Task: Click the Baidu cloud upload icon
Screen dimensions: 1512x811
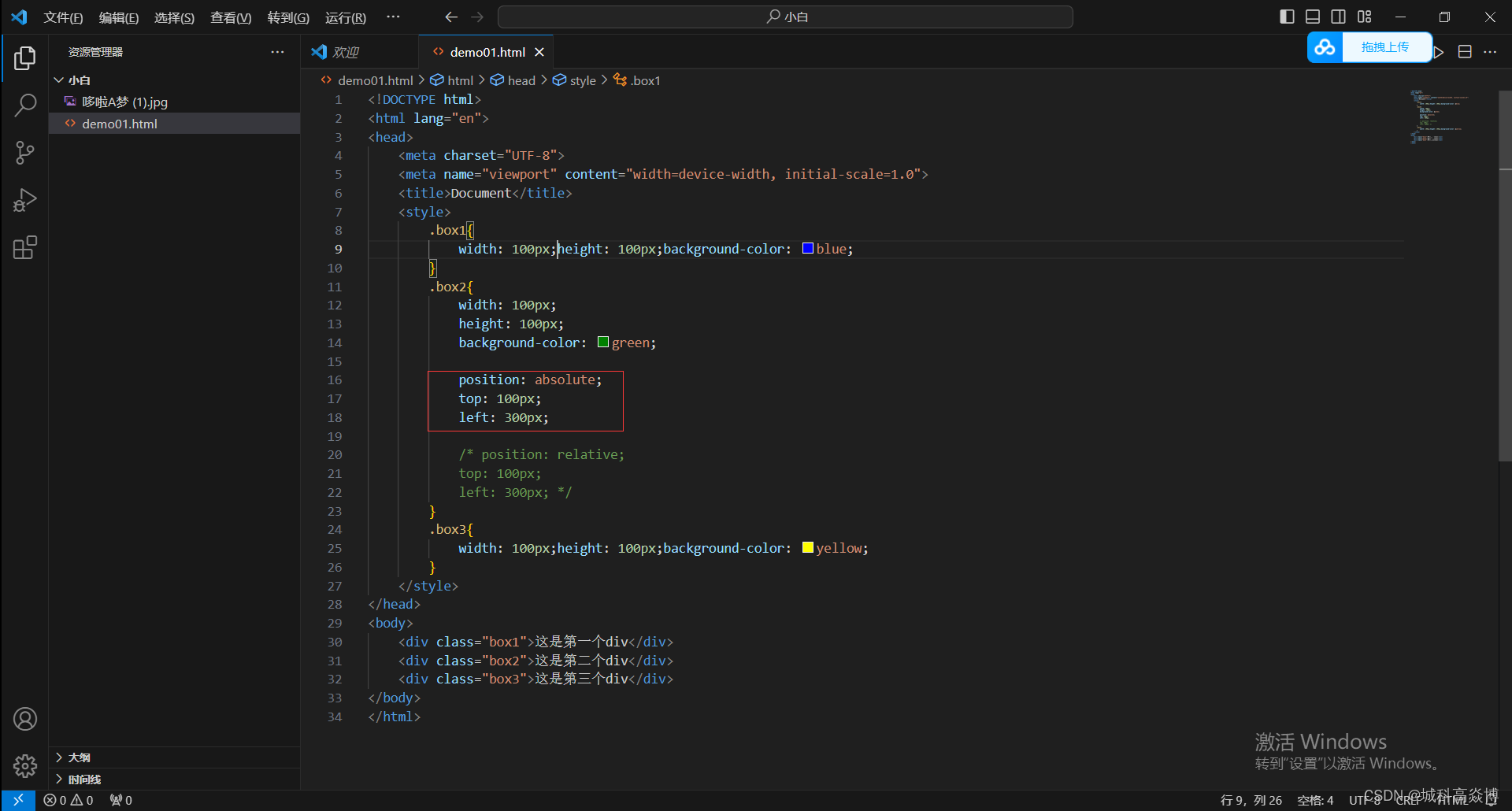Action: [x=1325, y=47]
